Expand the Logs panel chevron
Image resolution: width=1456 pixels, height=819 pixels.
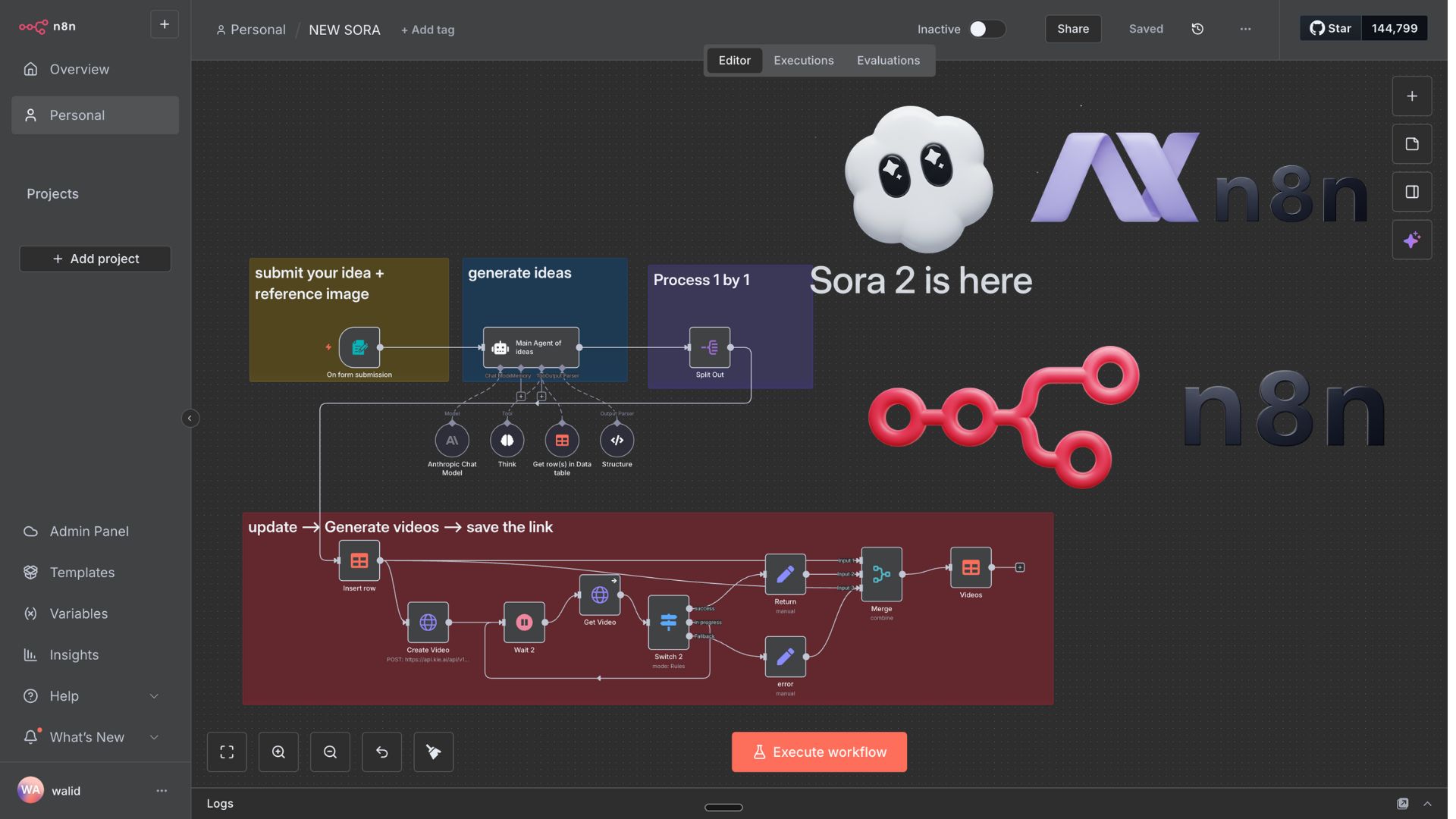[x=1427, y=804]
